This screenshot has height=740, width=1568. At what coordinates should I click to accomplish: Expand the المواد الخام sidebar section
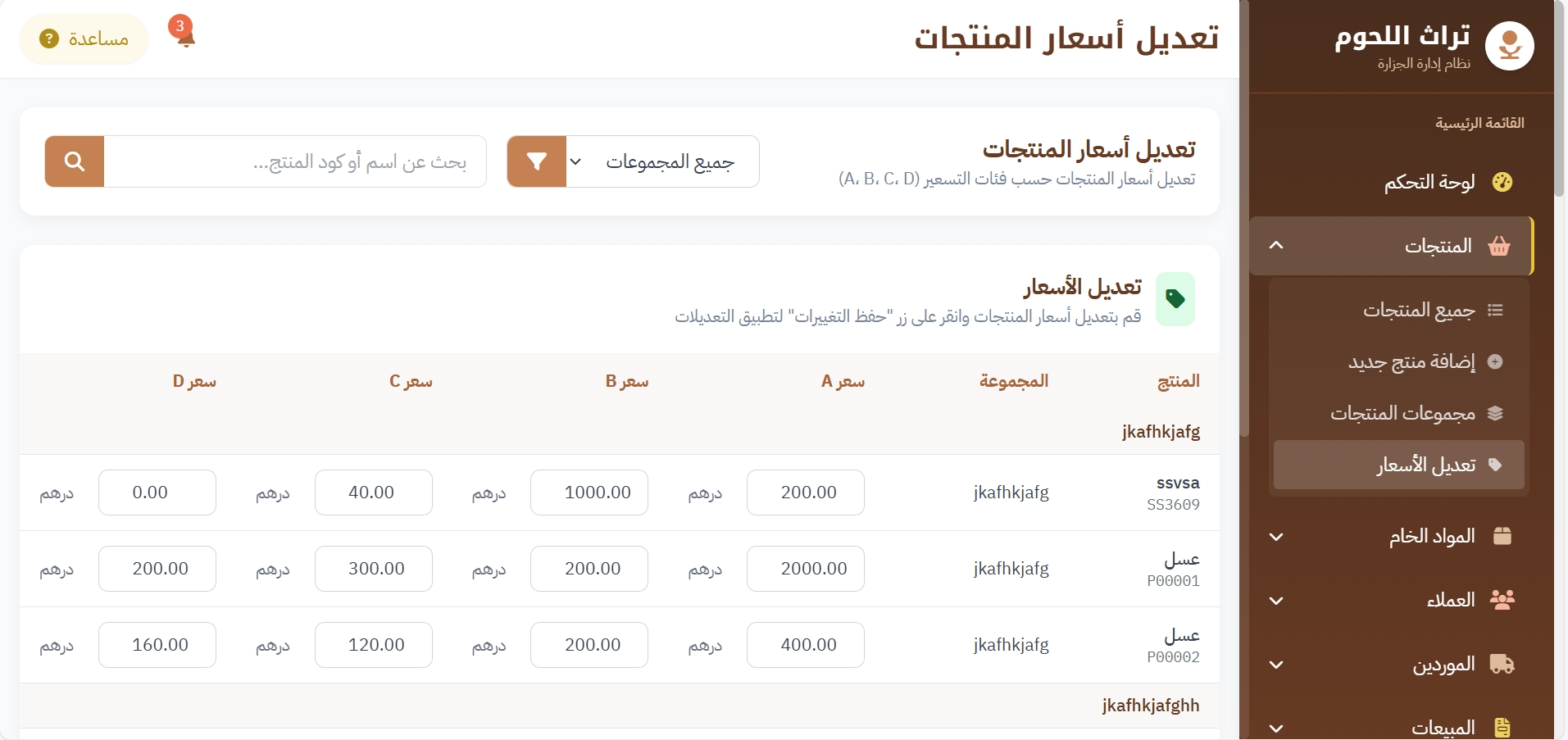(x=1276, y=537)
